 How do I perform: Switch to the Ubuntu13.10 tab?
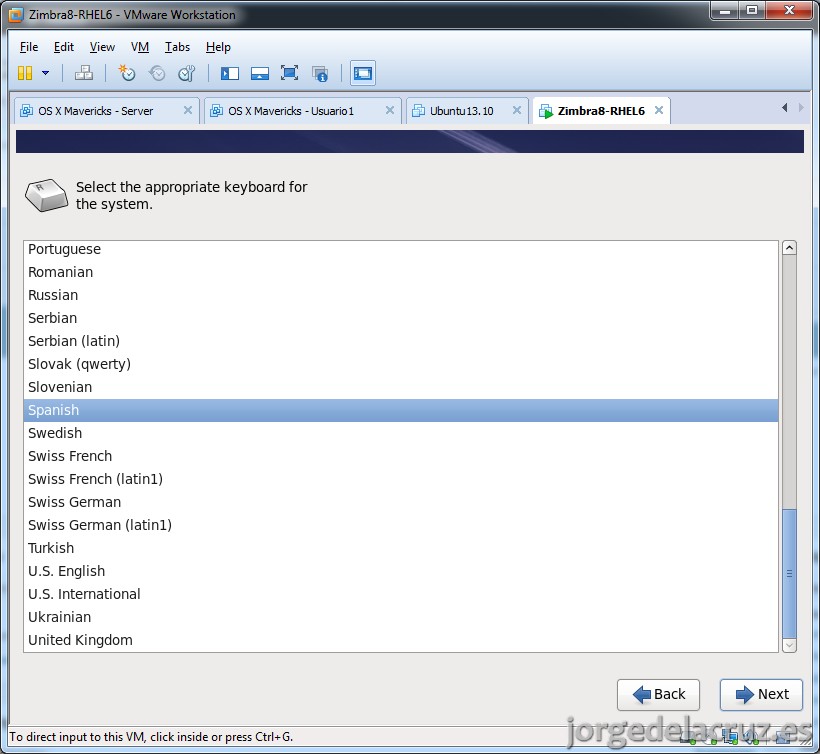pos(465,111)
